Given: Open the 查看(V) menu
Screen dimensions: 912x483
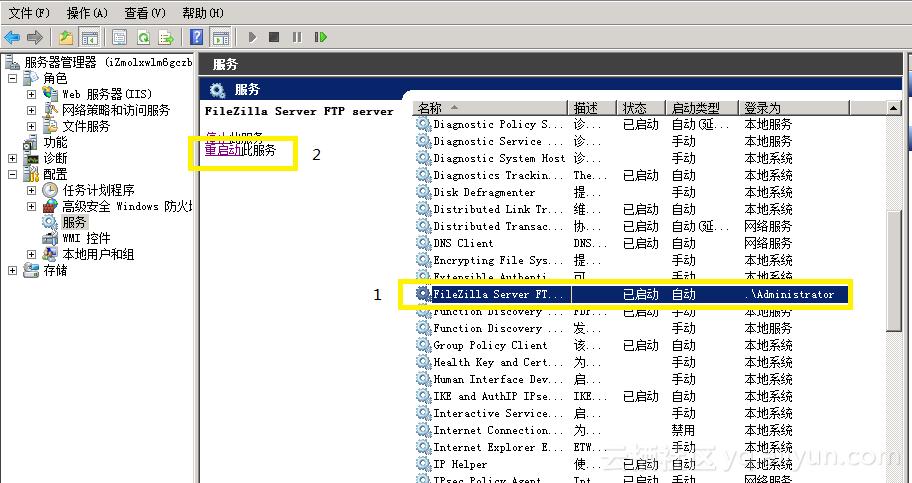Looking at the screenshot, I should coord(145,13).
